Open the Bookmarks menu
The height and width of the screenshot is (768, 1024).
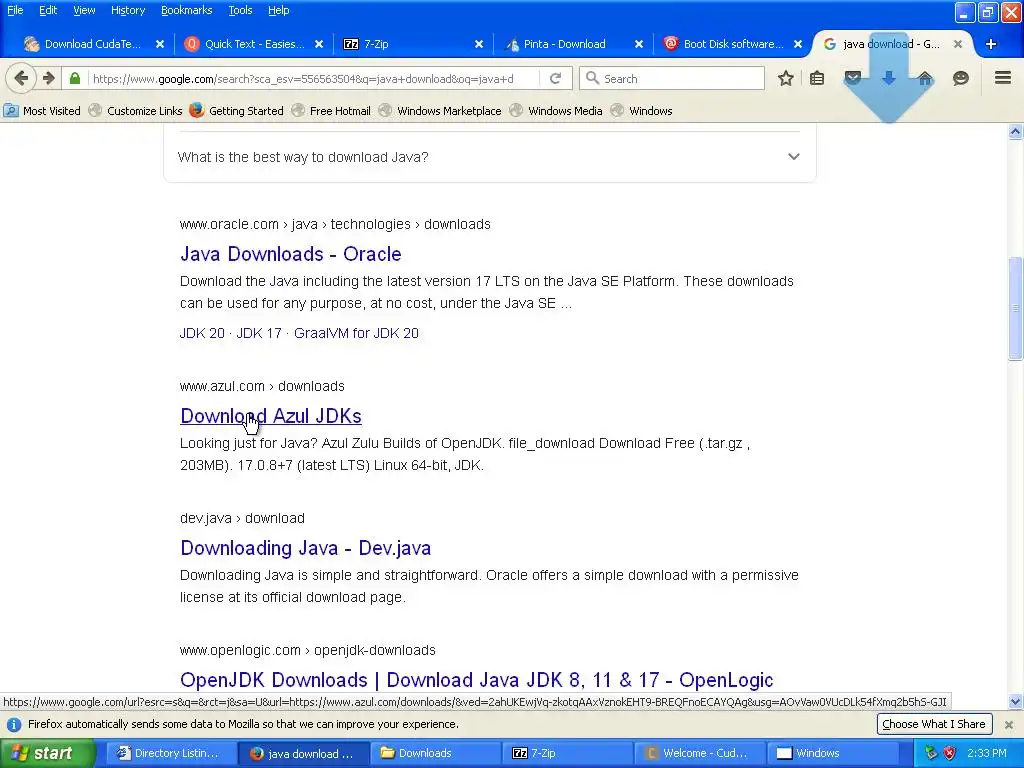tap(187, 10)
